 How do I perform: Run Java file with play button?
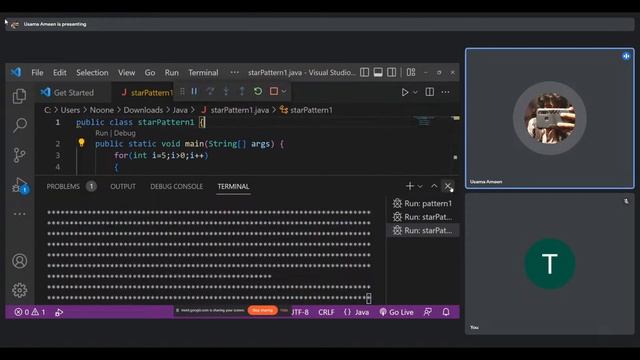pyautogui.click(x=404, y=92)
